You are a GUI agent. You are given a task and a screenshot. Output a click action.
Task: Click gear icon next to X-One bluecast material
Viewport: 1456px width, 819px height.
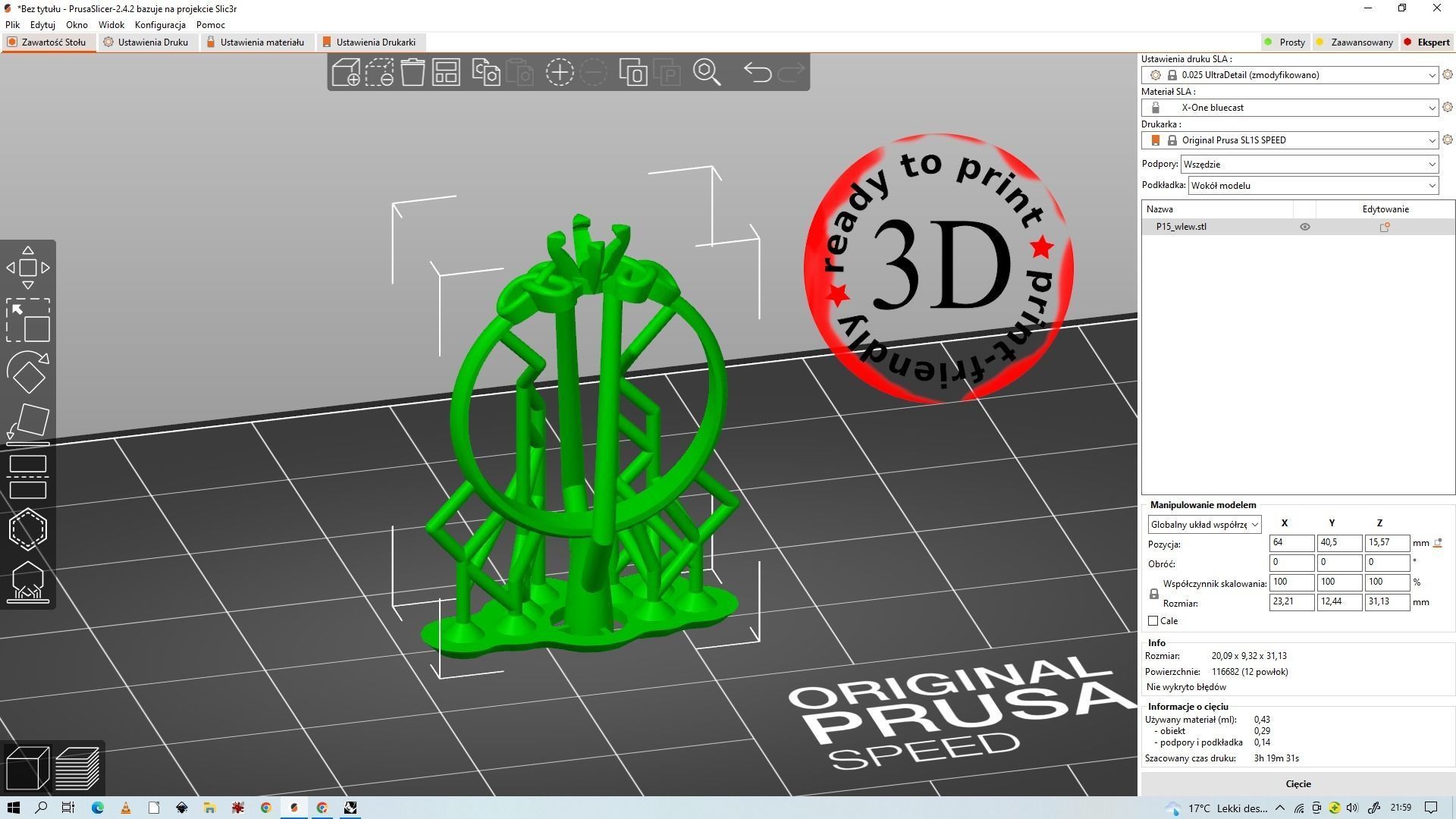tap(1447, 107)
